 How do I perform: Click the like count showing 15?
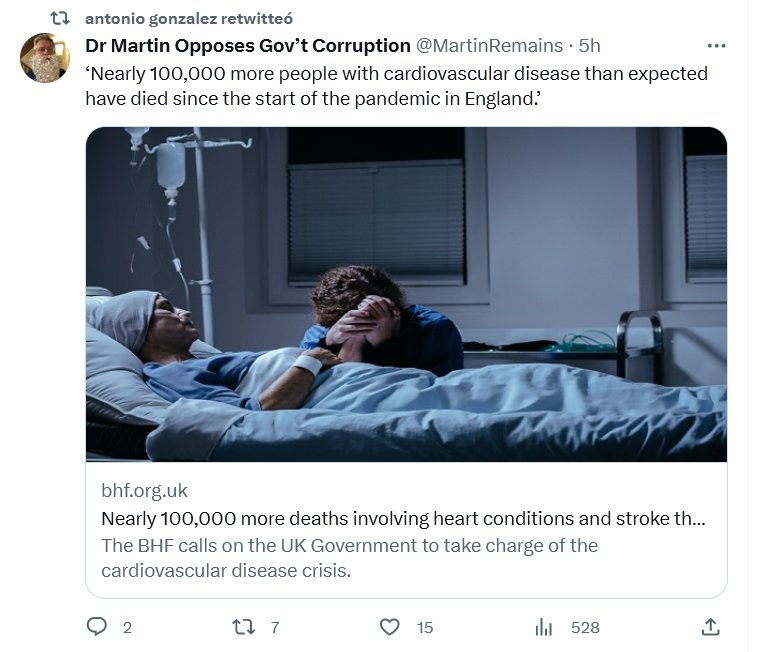pos(425,628)
